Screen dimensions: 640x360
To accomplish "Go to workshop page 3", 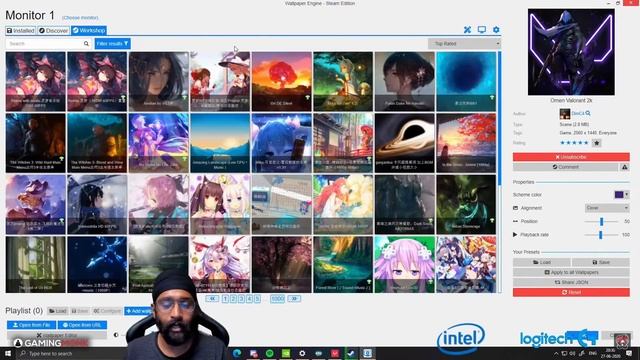I will 241,299.
